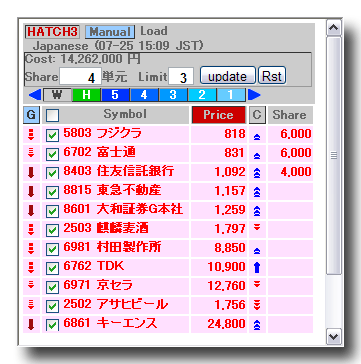361x364 pixels.
Task: Click the Load link
Action: pyautogui.click(x=154, y=31)
